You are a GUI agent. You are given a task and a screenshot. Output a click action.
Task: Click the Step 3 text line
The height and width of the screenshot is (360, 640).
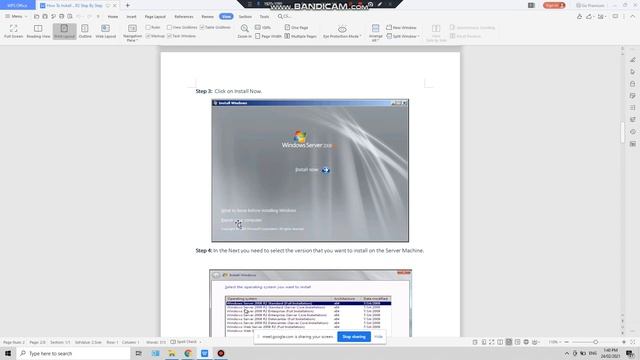coord(229,91)
